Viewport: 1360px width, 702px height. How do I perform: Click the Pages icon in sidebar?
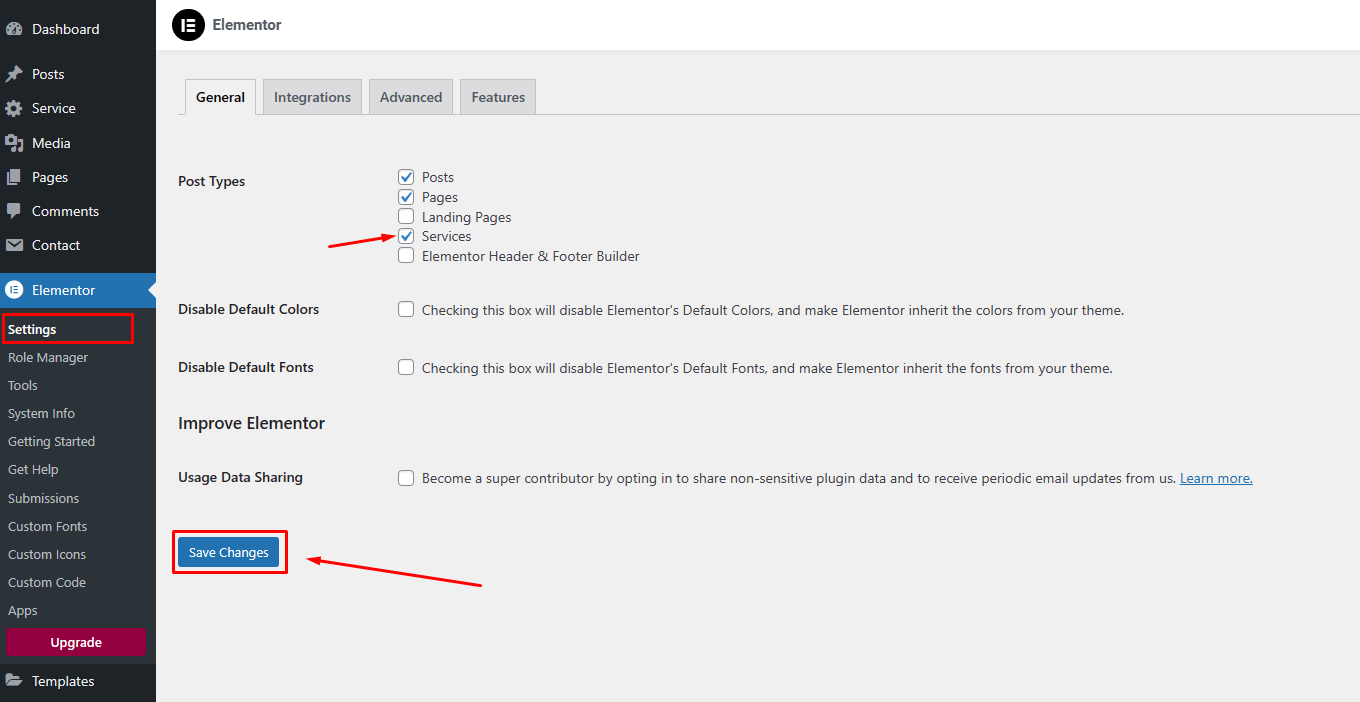14,177
